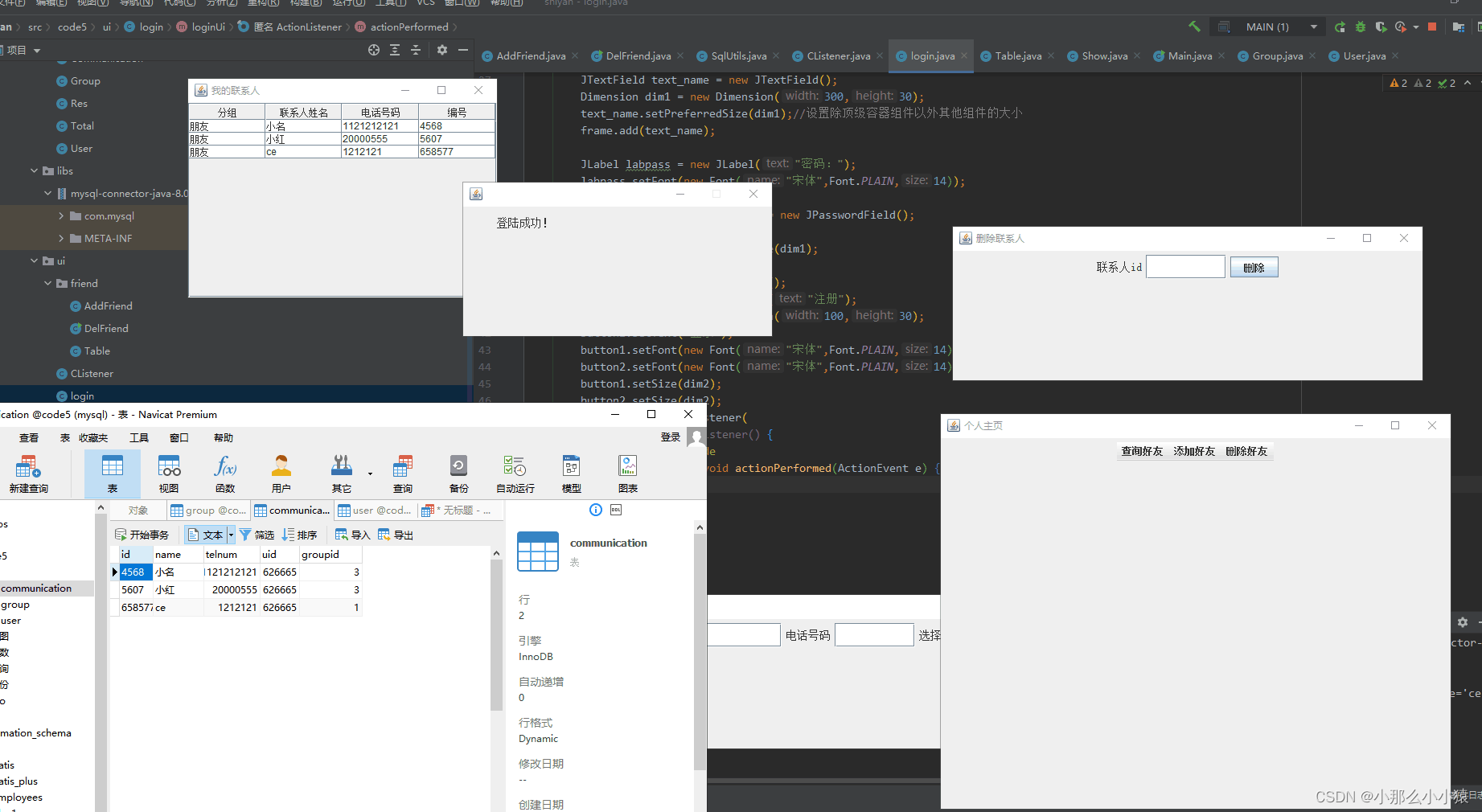Image resolution: width=1482 pixels, height=812 pixels.
Task: Open Project Structure folder icon in toolbar
Action: click(1458, 27)
